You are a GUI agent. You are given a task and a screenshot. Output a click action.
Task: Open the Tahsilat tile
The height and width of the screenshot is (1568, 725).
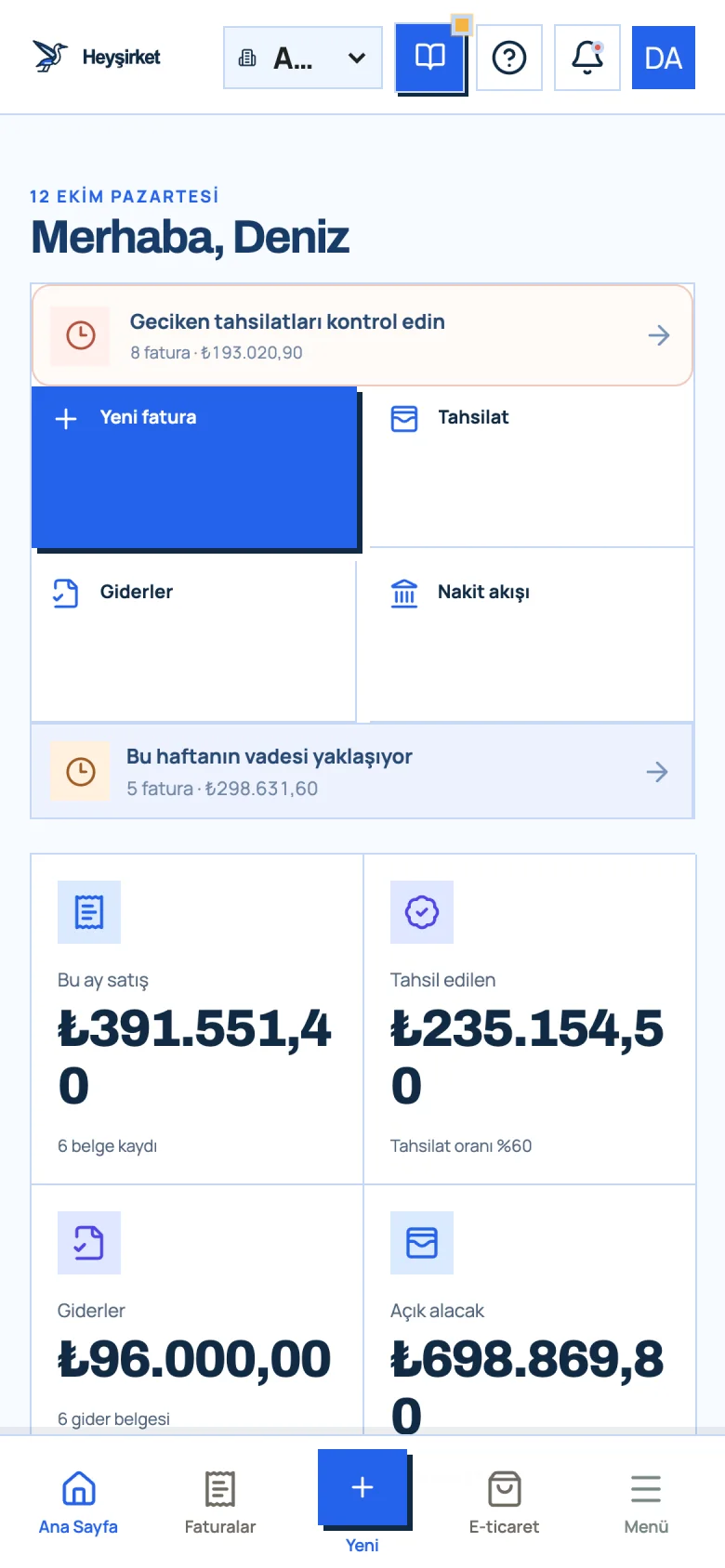(x=532, y=467)
